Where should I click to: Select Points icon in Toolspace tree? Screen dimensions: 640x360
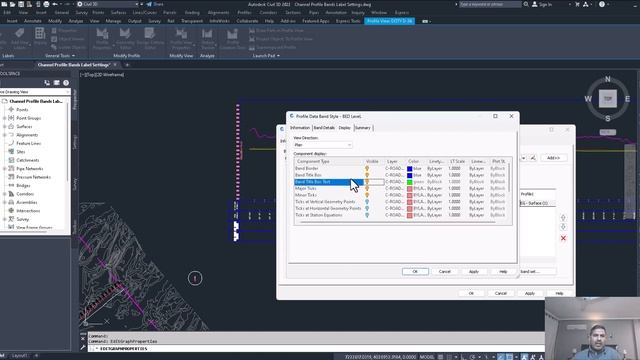pyautogui.click(x=11, y=109)
